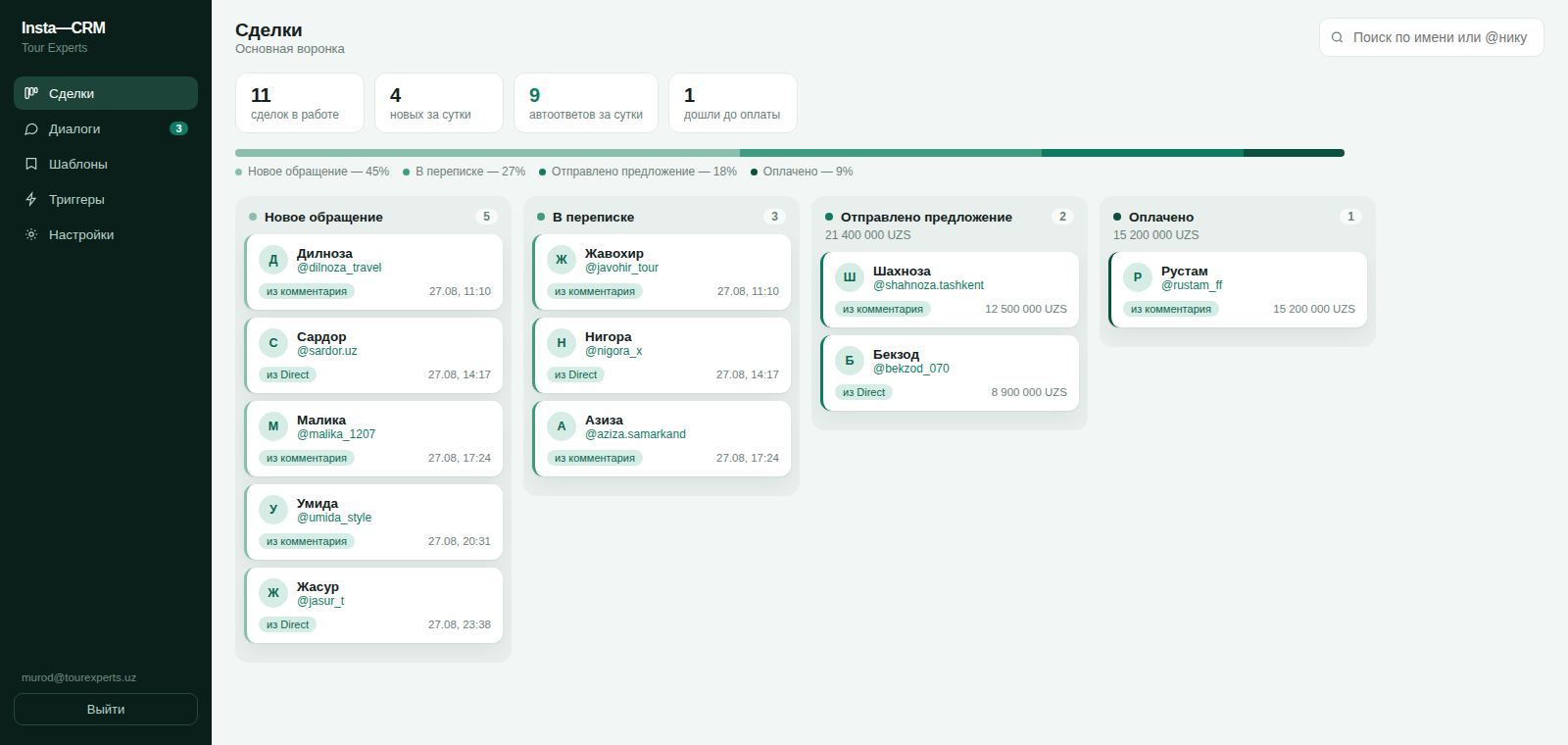Click the chat bubble icon for Диалоги
Viewport: 1568px width, 745px height.
coord(31,128)
